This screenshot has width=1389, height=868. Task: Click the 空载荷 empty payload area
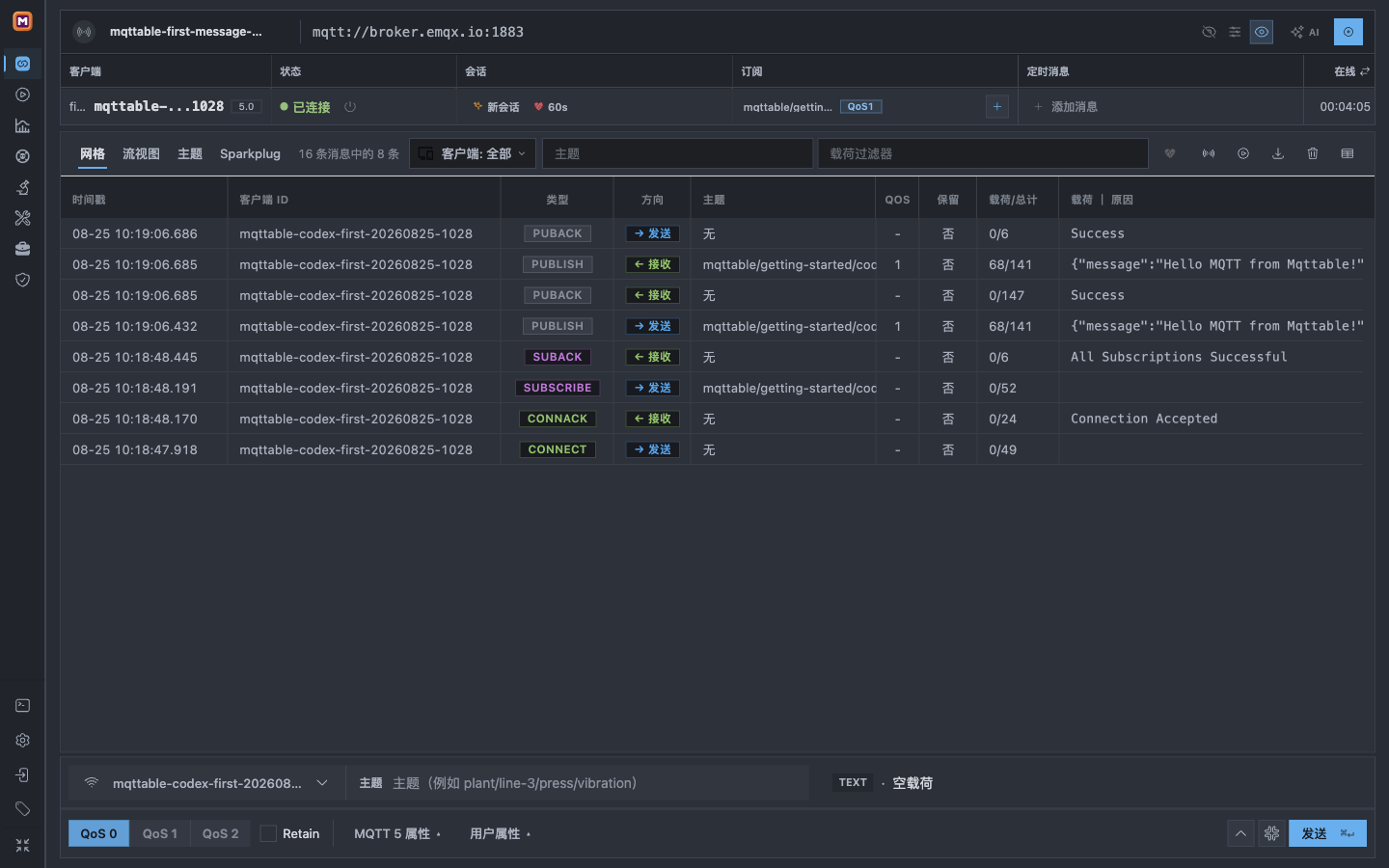[x=912, y=783]
